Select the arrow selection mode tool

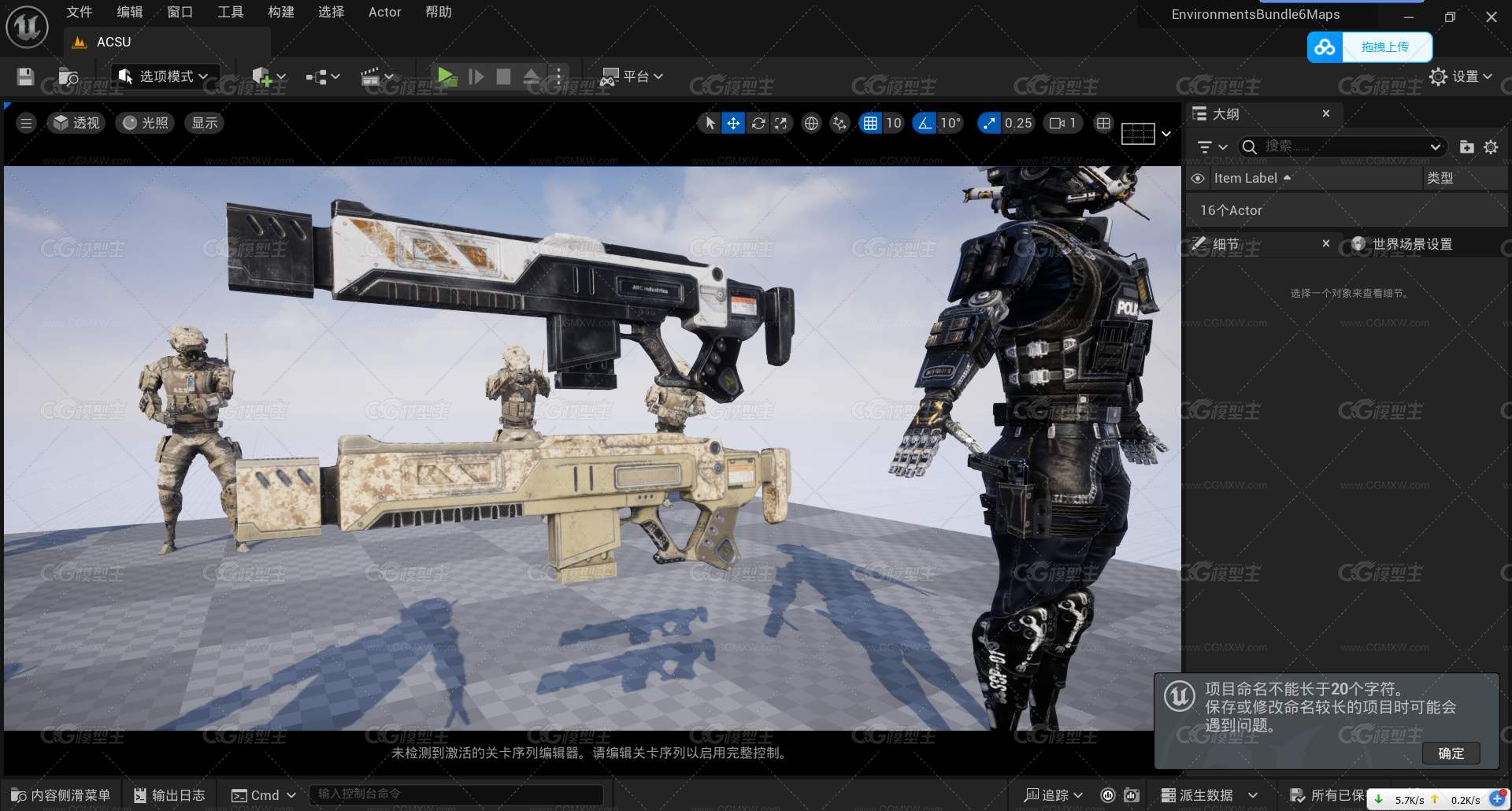[710, 123]
